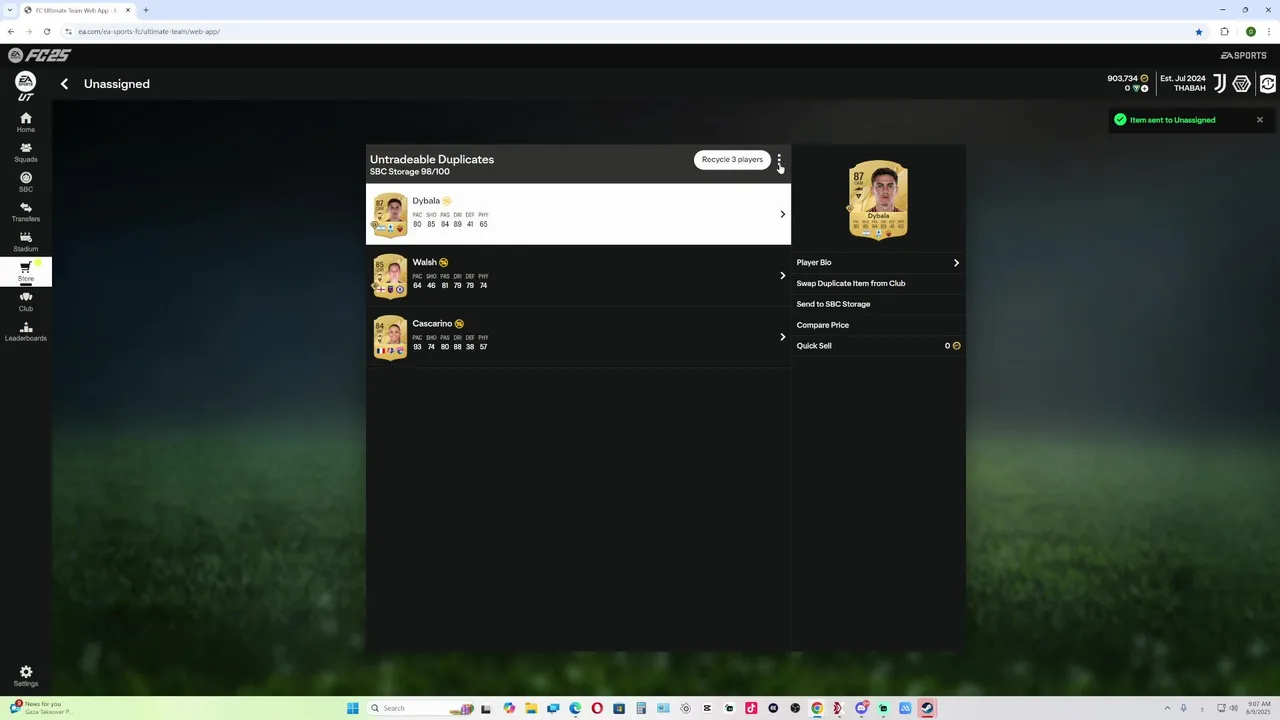This screenshot has width=1280, height=720.
Task: Click the SBC Storage 98/100 text
Action: (409, 172)
